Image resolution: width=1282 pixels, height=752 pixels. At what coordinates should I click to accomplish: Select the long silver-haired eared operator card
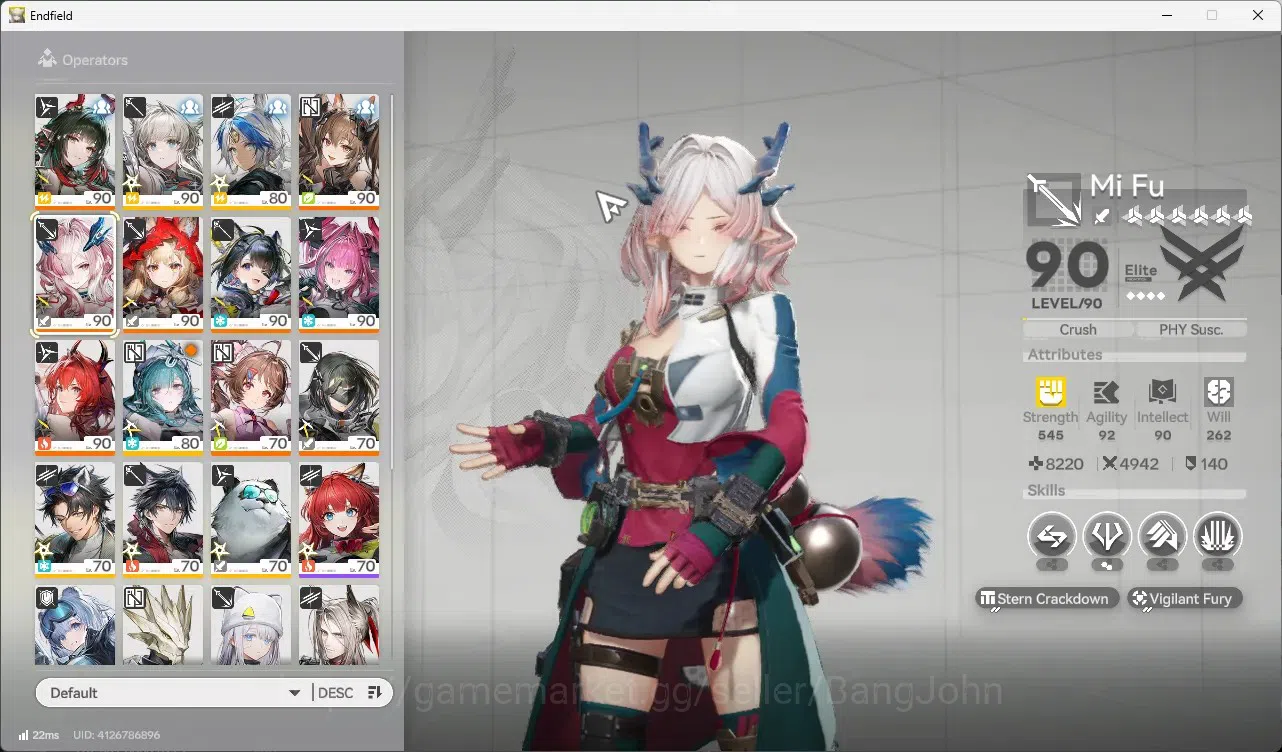pyautogui.click(x=339, y=625)
